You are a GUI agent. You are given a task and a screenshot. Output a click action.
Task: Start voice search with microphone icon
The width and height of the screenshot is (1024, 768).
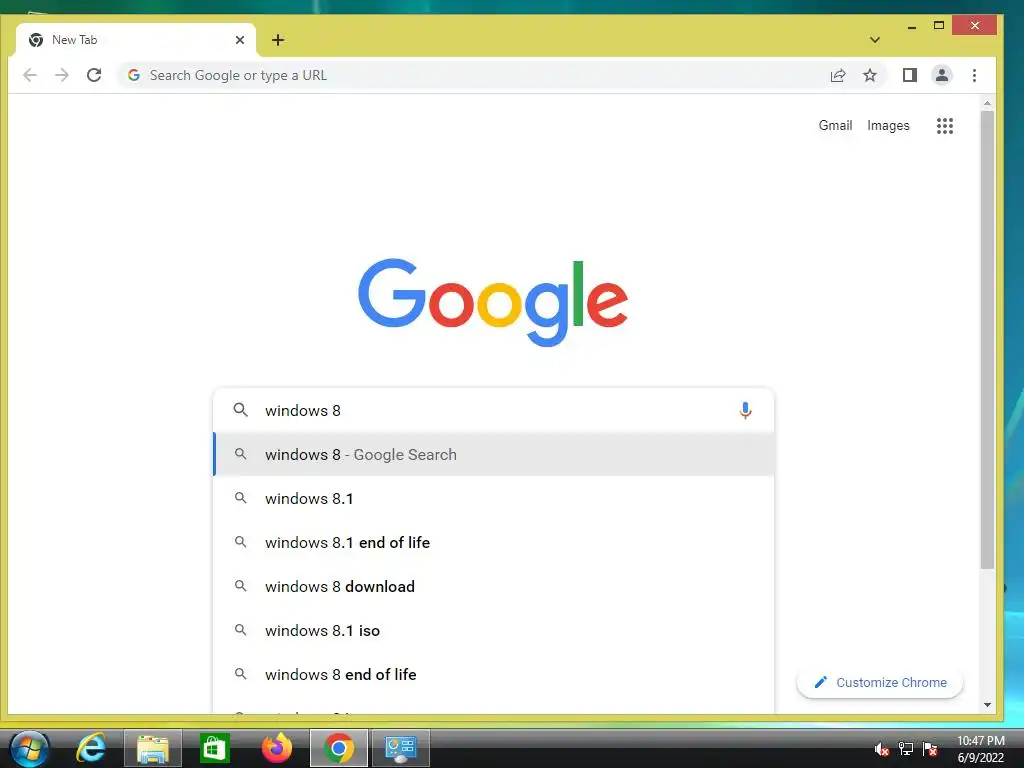(x=745, y=410)
